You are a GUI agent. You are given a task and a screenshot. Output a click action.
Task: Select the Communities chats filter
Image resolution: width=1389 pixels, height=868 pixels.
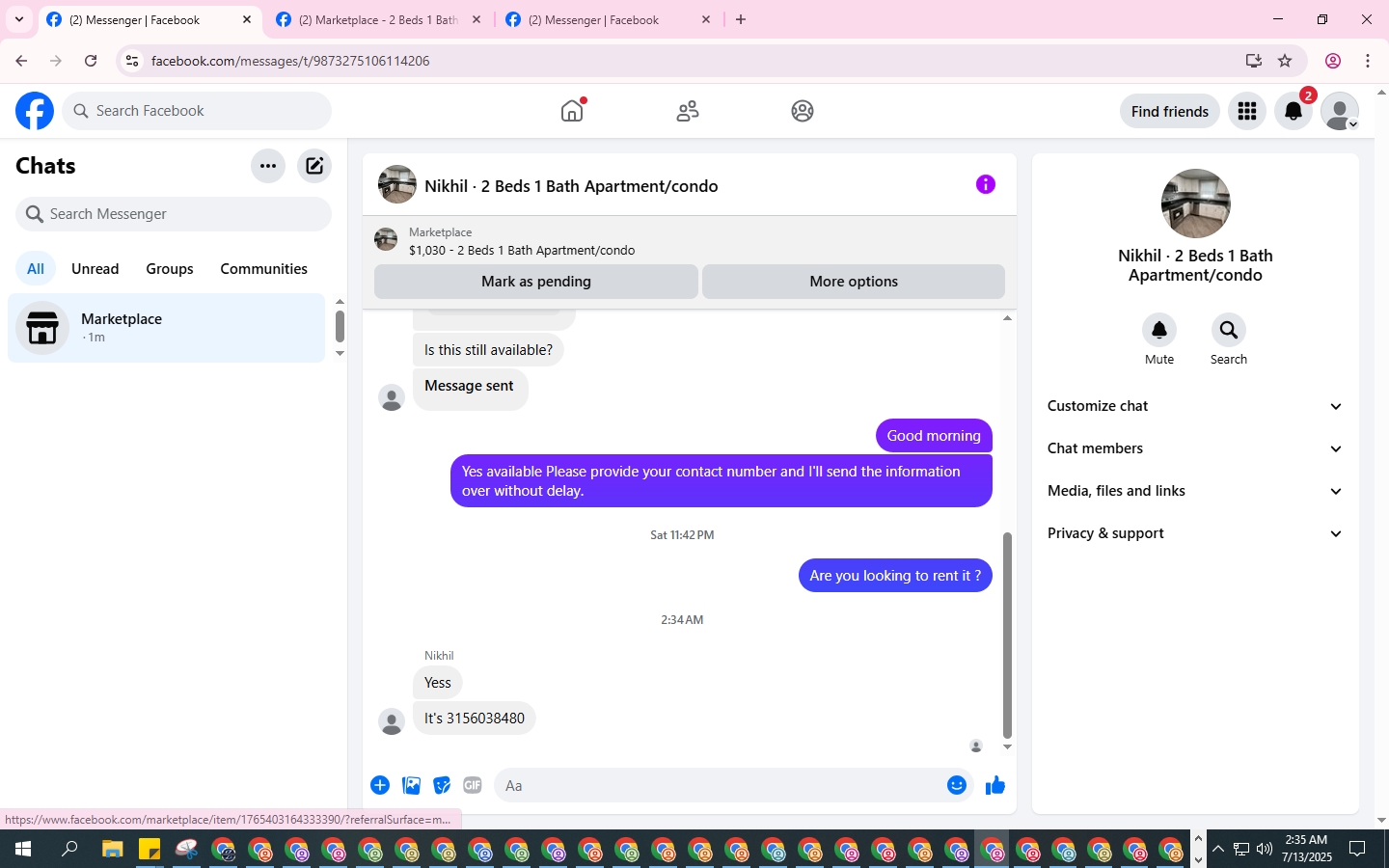point(264,269)
